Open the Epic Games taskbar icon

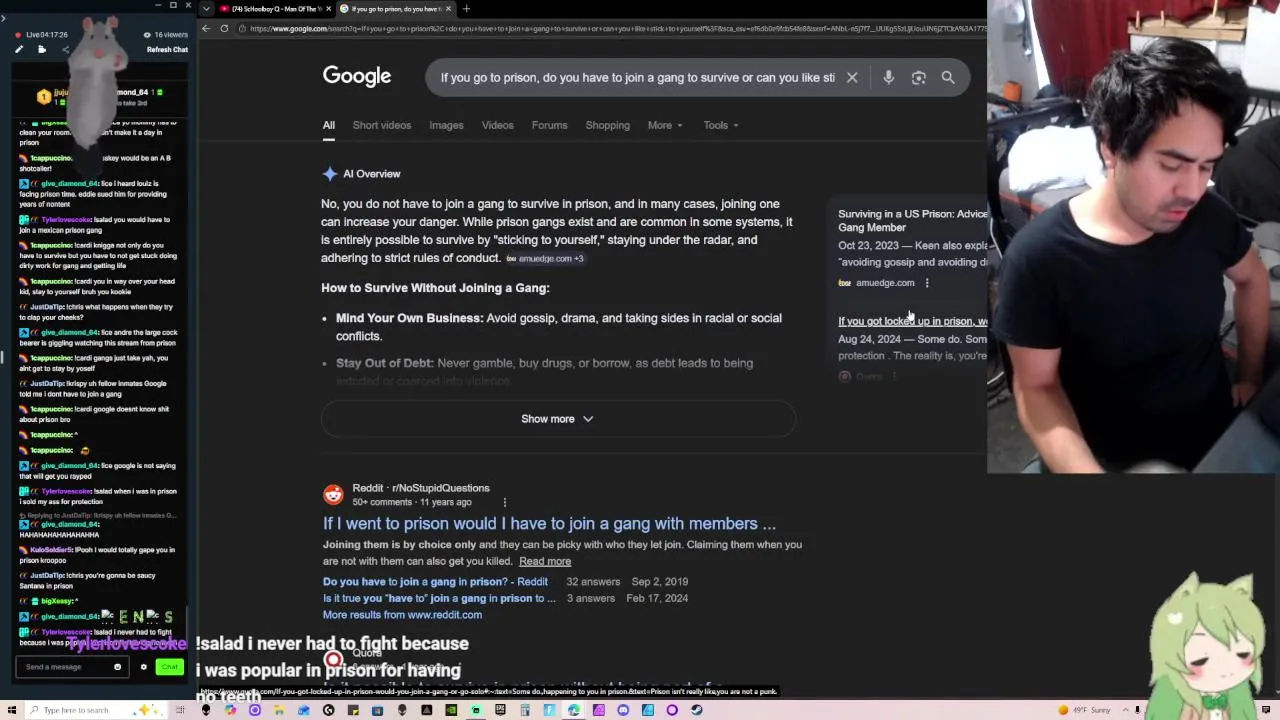pos(500,710)
